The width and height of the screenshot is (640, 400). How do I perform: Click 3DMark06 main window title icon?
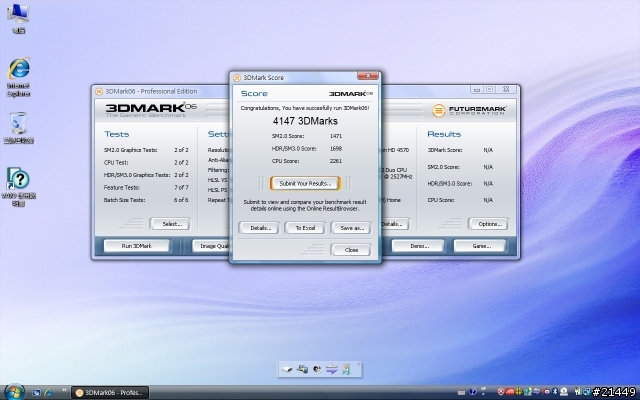[99, 91]
